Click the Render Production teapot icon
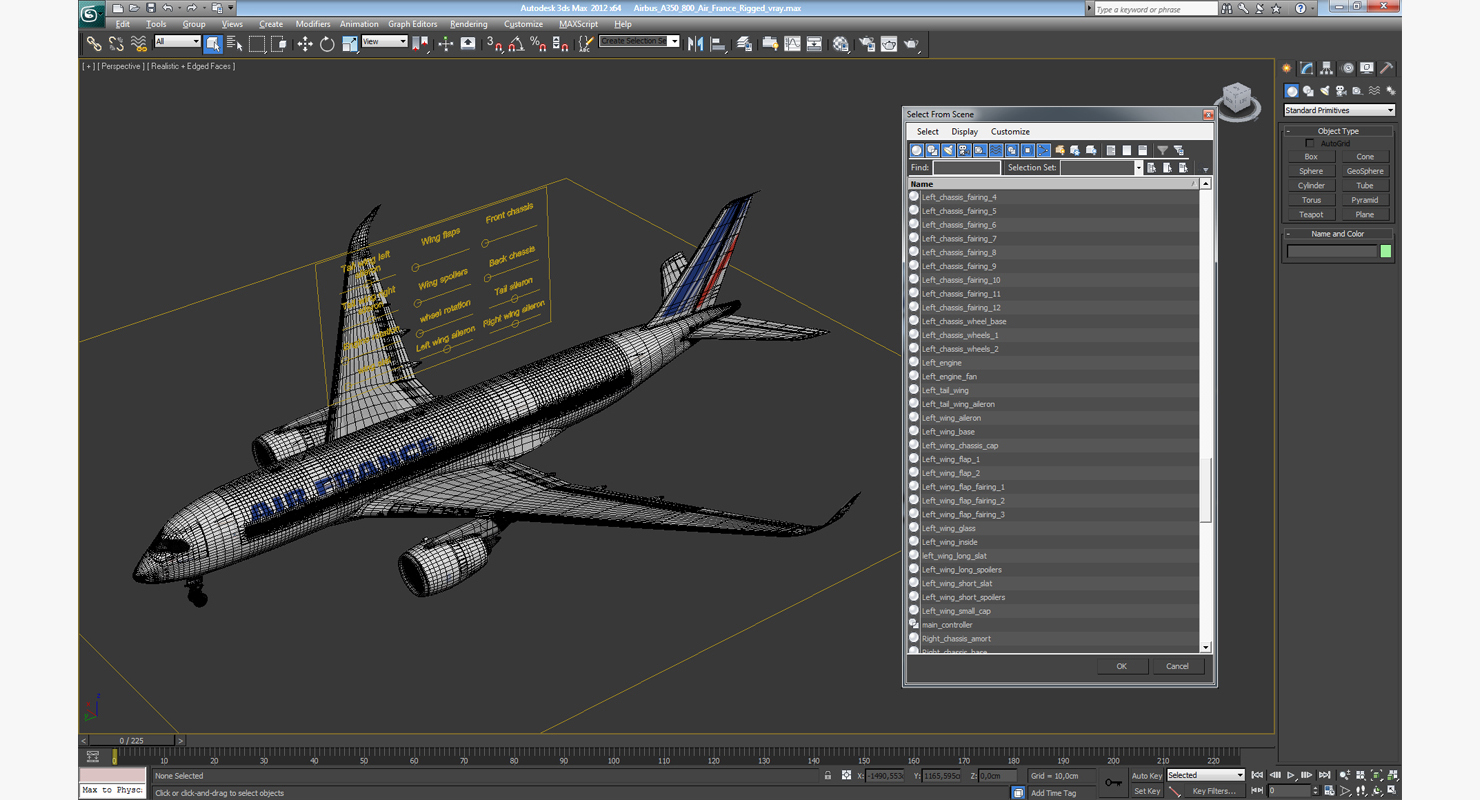Image resolution: width=1480 pixels, height=800 pixels. 912,44
